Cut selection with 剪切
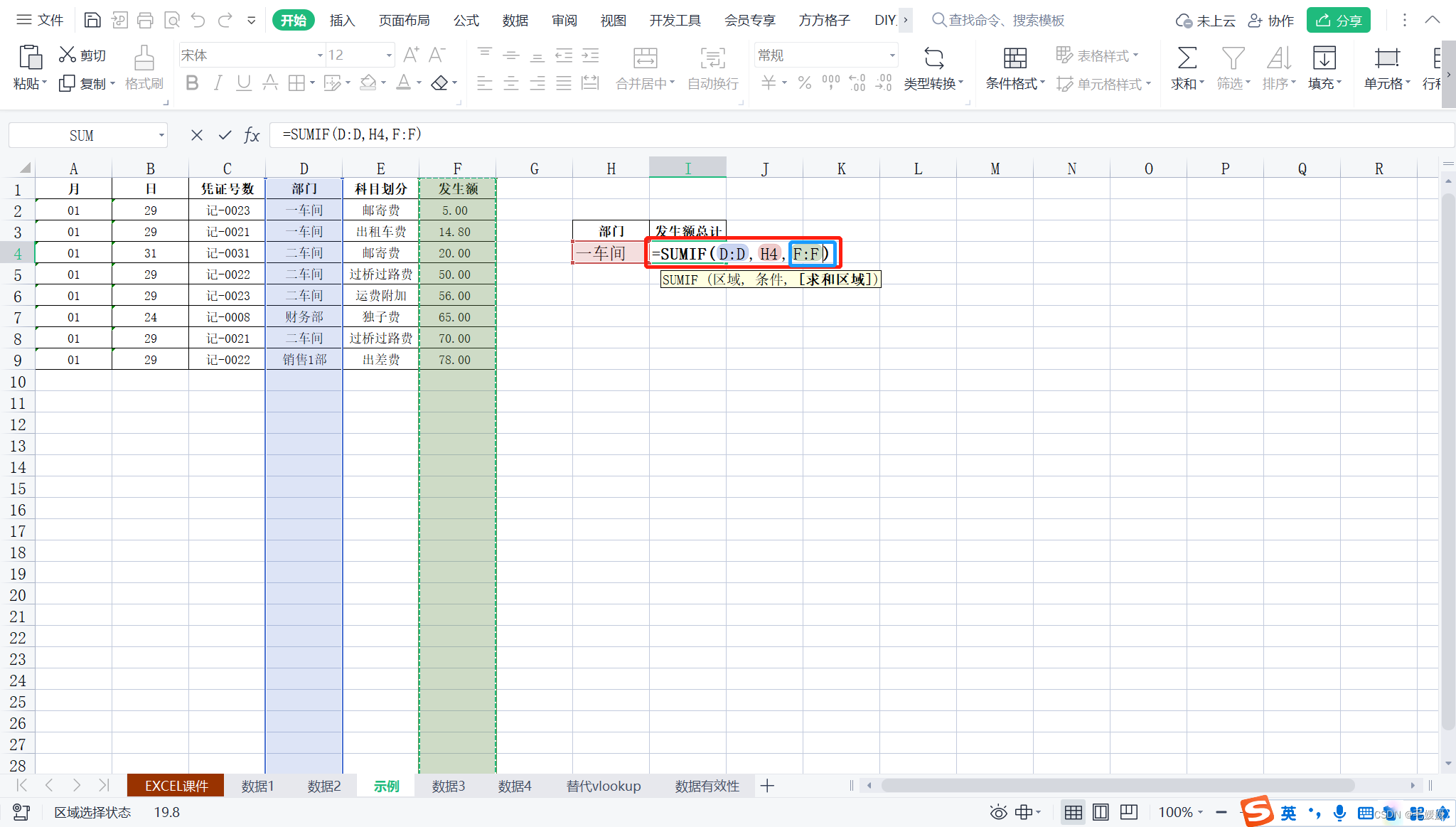The image size is (1456, 827). pyautogui.click(x=82, y=55)
